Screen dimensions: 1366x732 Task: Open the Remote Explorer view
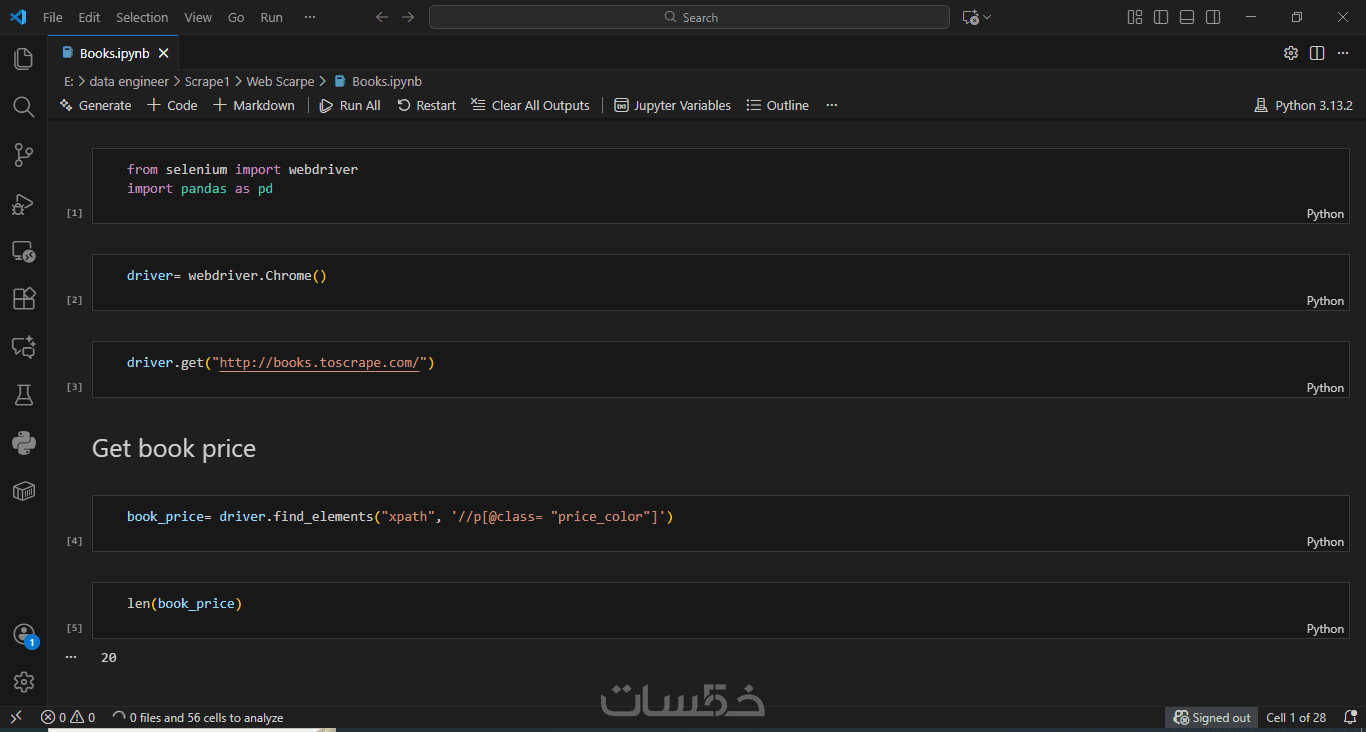(24, 251)
